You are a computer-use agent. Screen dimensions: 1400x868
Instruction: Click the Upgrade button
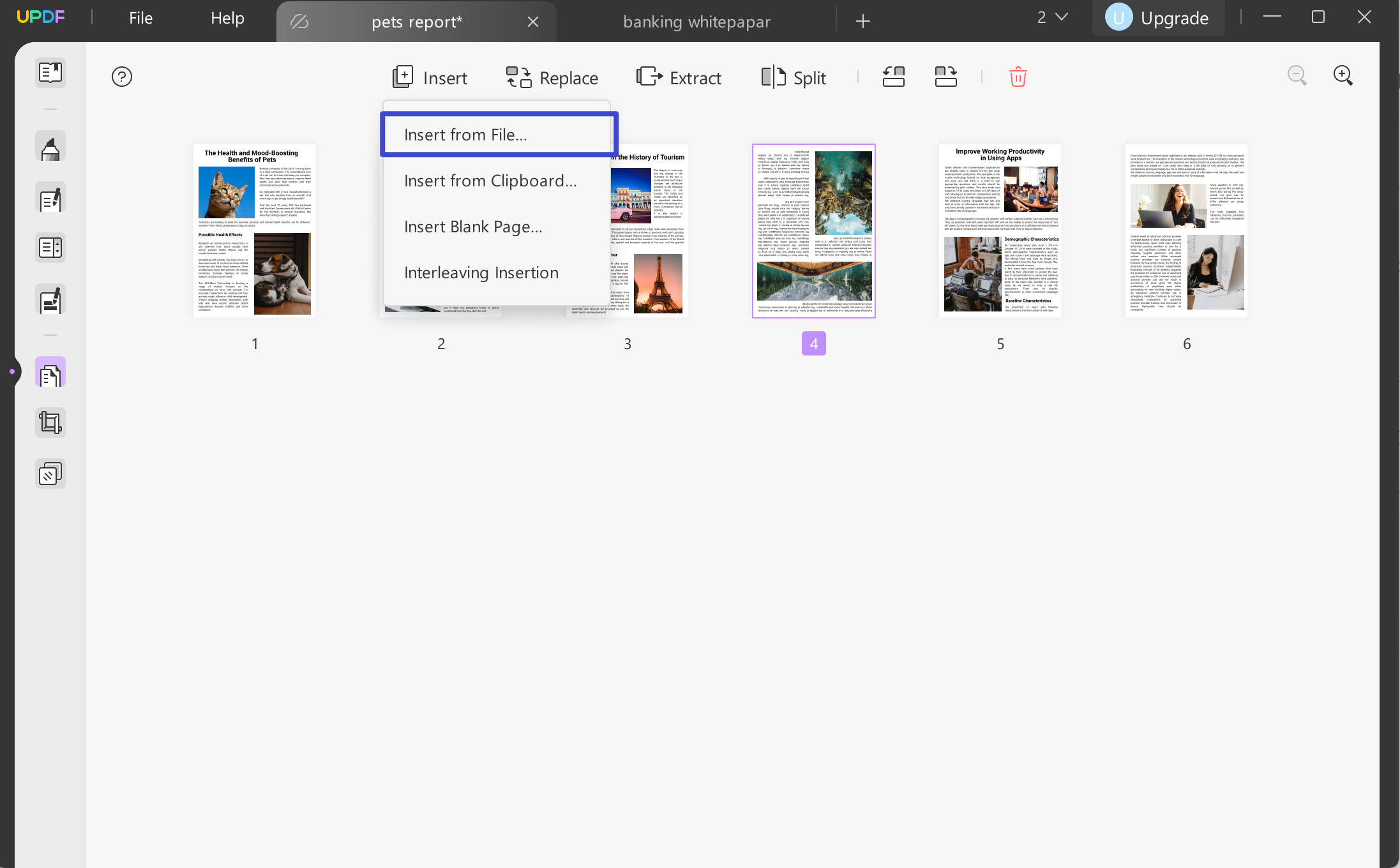[1157, 18]
